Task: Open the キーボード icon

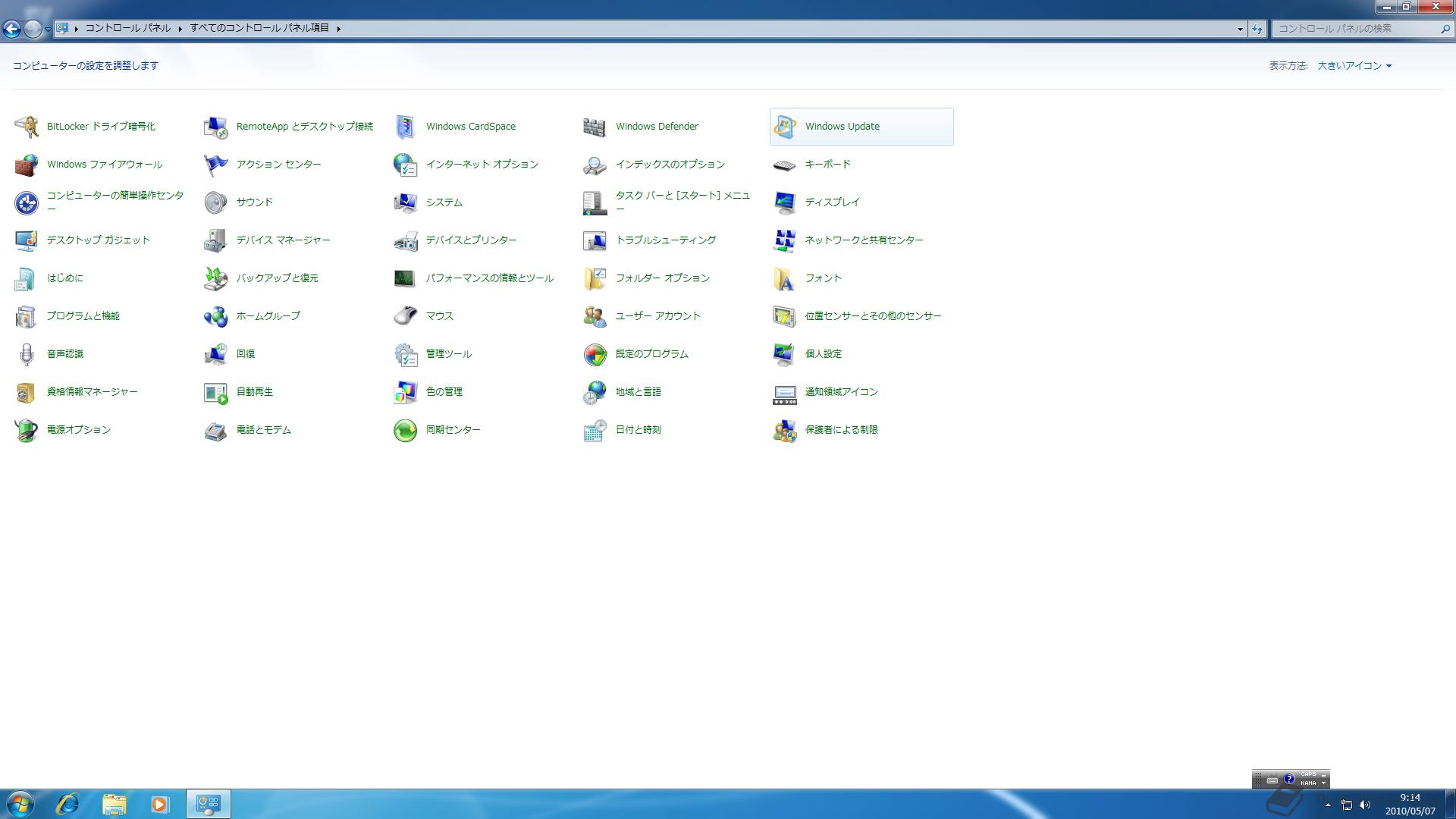Action: (785, 165)
